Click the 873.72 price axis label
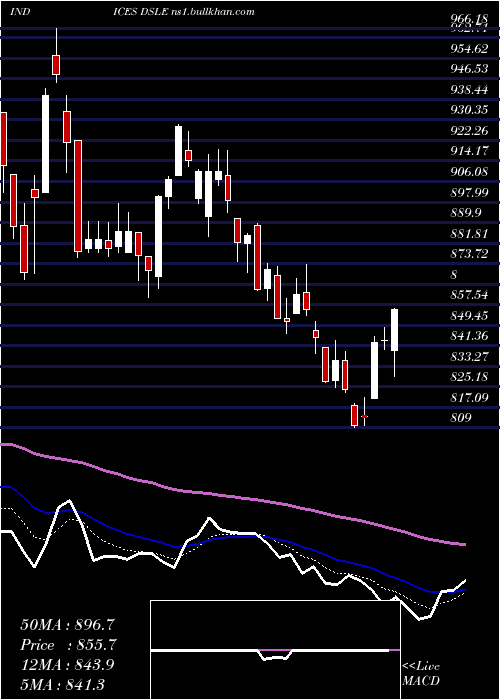Screen dimensions: 500x700 469,254
